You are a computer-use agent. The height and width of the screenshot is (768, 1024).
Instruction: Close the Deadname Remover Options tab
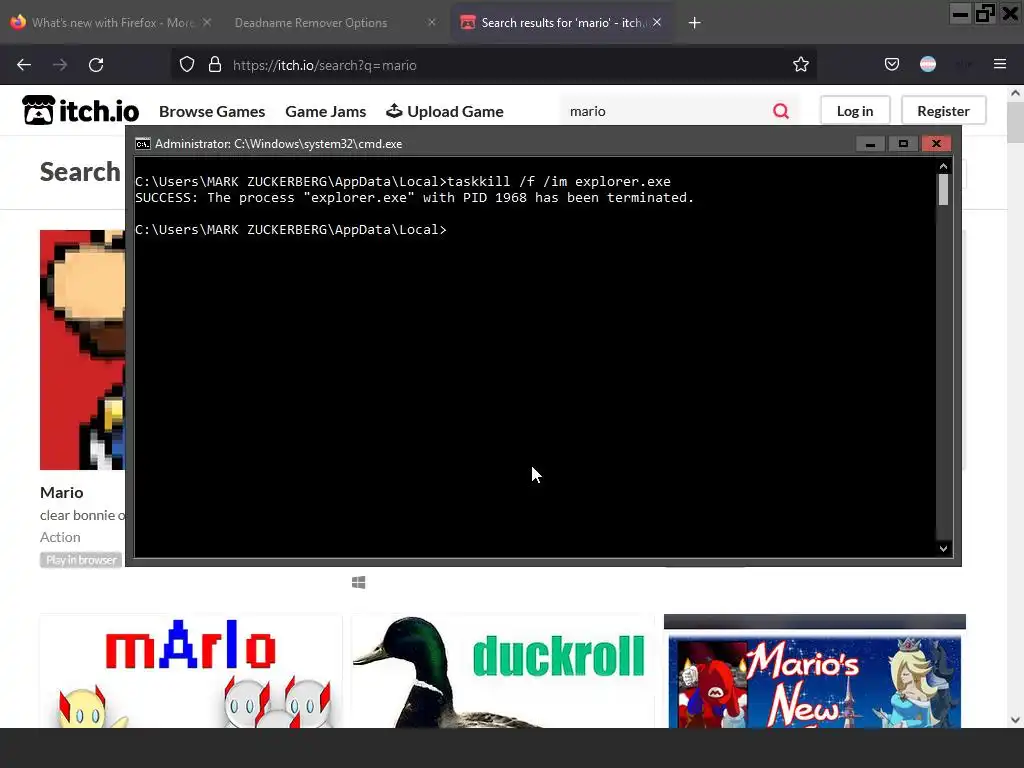click(432, 22)
